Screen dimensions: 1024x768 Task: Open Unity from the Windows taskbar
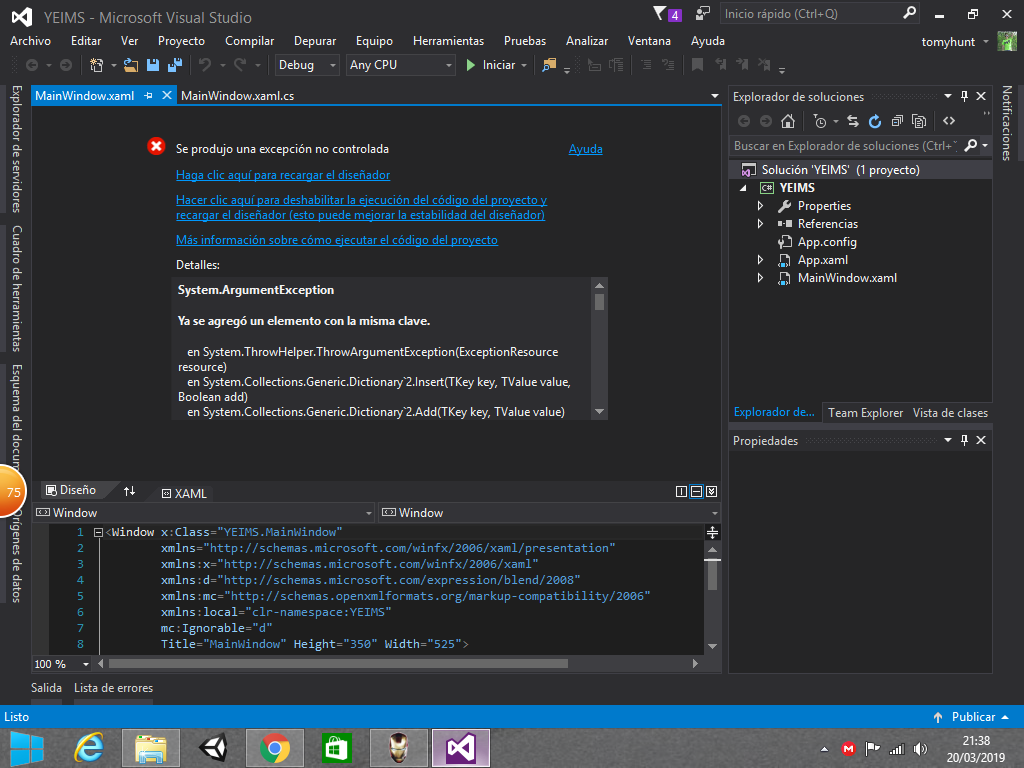[x=213, y=748]
